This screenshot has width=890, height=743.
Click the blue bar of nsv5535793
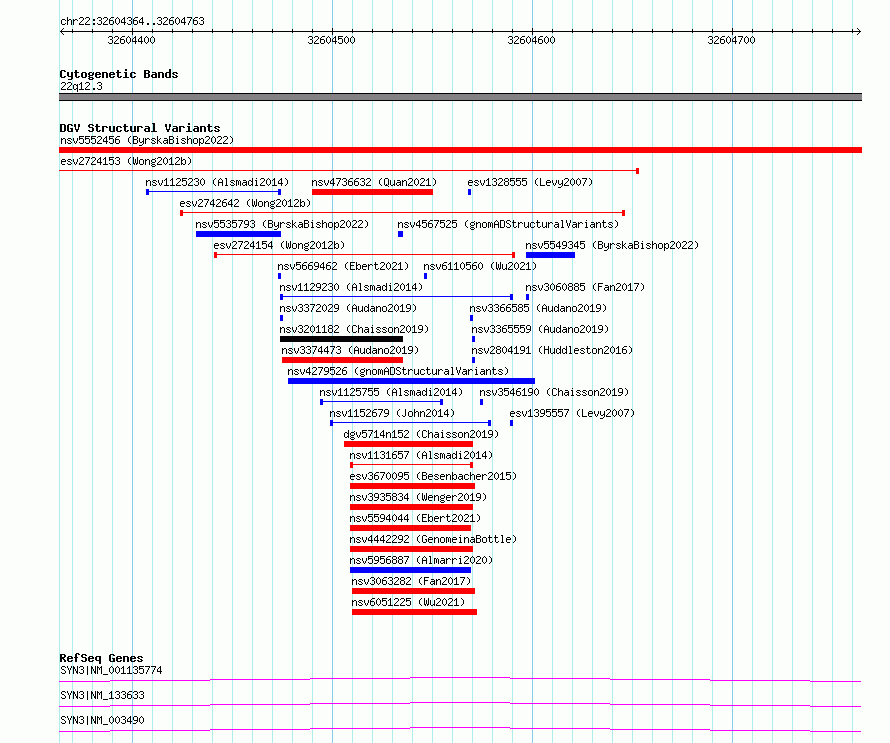pos(238,234)
